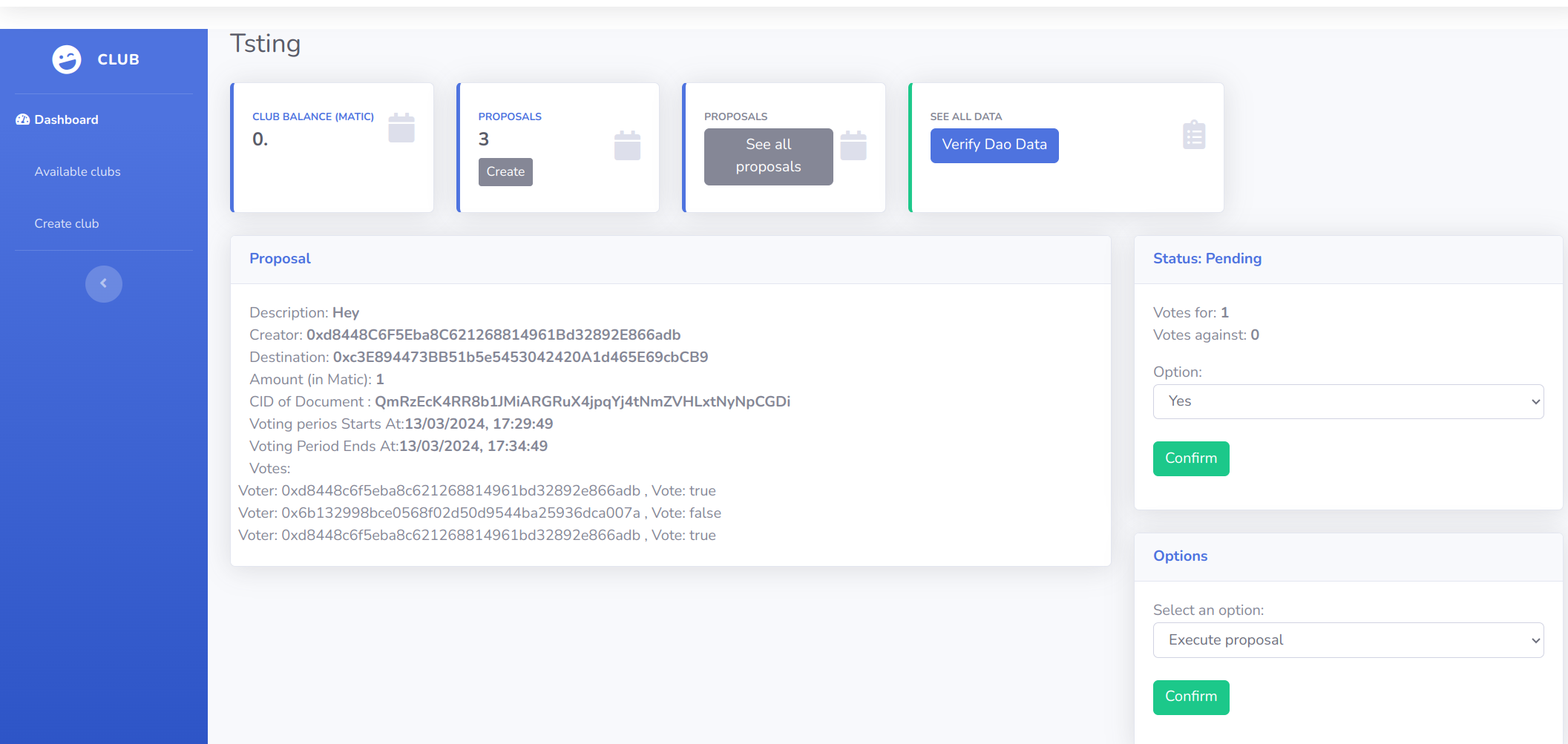The image size is (1568, 744).
Task: Click the Votes against: 0 text
Action: 1206,335
